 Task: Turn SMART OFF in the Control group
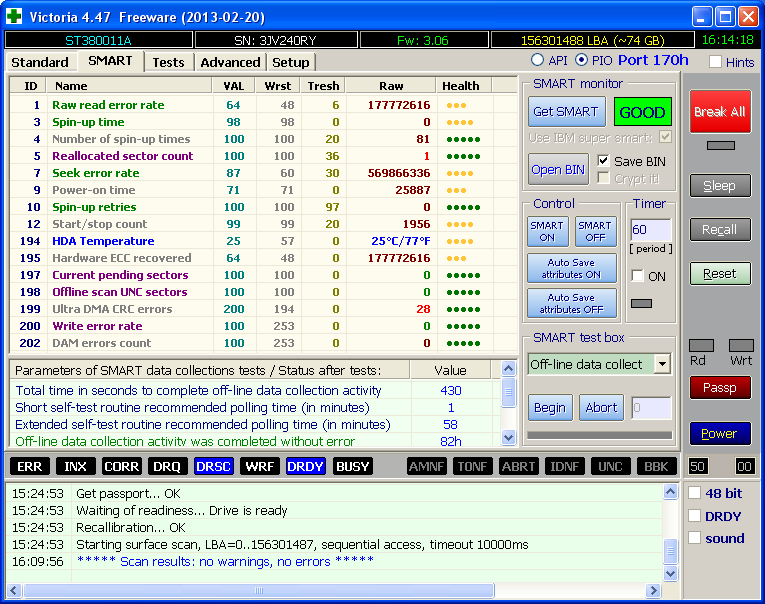point(594,232)
